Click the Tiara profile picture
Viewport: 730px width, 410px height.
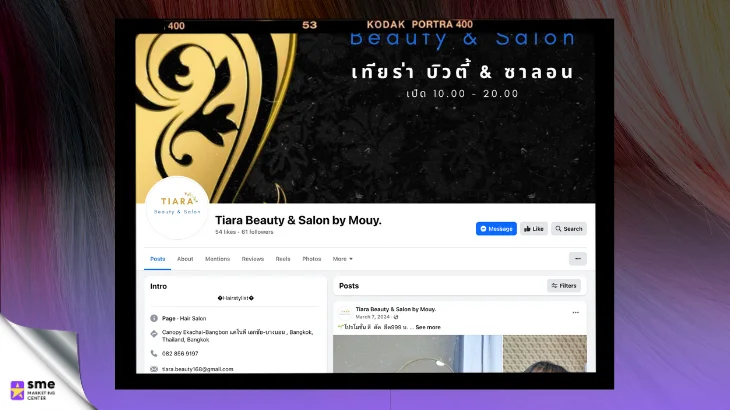coord(177,208)
